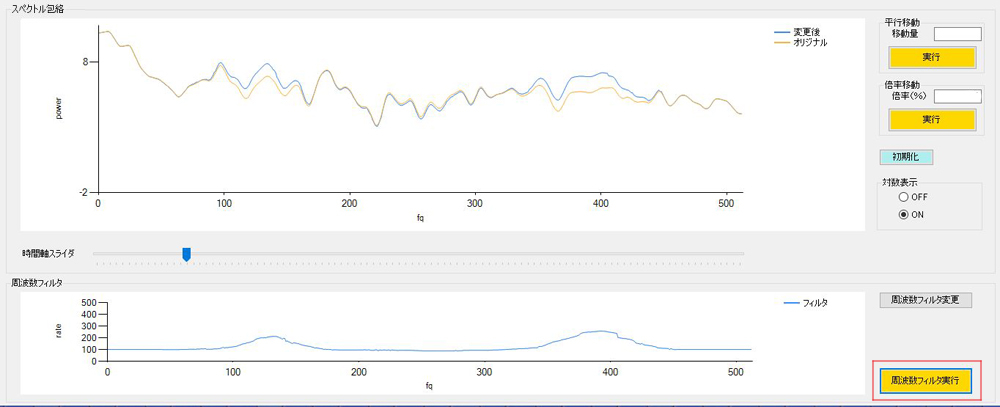Click the orange オリジナル legend line
Viewport: 1000px width, 407px height.
click(783, 43)
